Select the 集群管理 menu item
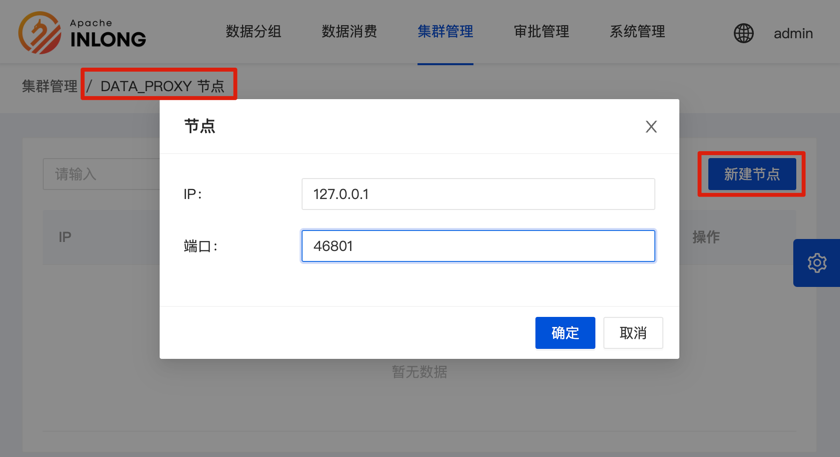The image size is (840, 457). (445, 32)
